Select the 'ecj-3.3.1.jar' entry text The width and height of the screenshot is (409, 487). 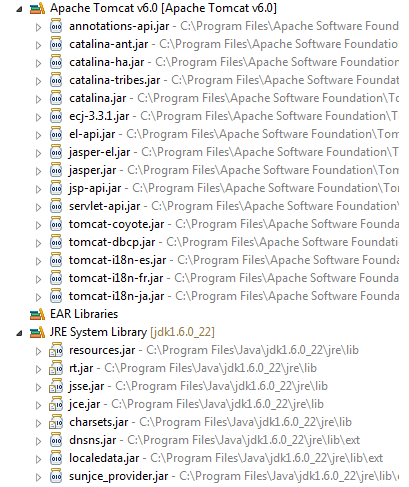99,116
